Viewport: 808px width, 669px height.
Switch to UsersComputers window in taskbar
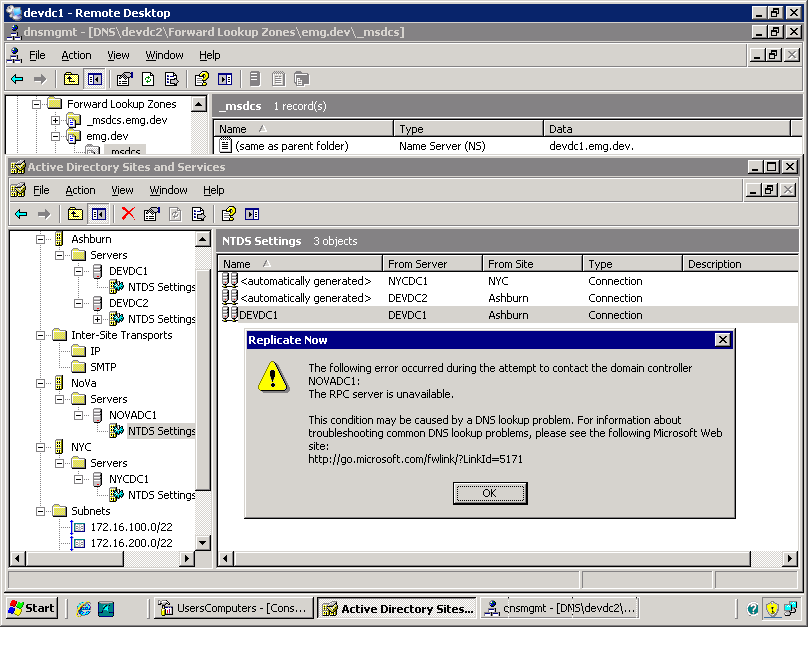(233, 608)
